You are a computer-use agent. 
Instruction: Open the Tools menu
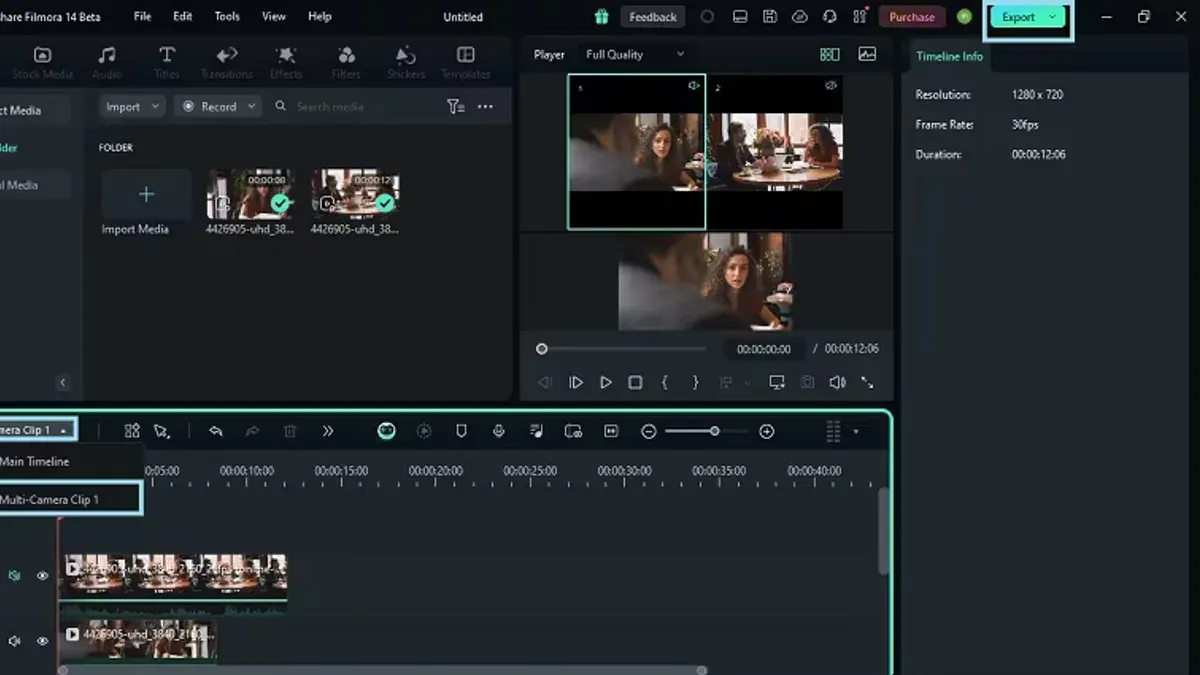[227, 17]
